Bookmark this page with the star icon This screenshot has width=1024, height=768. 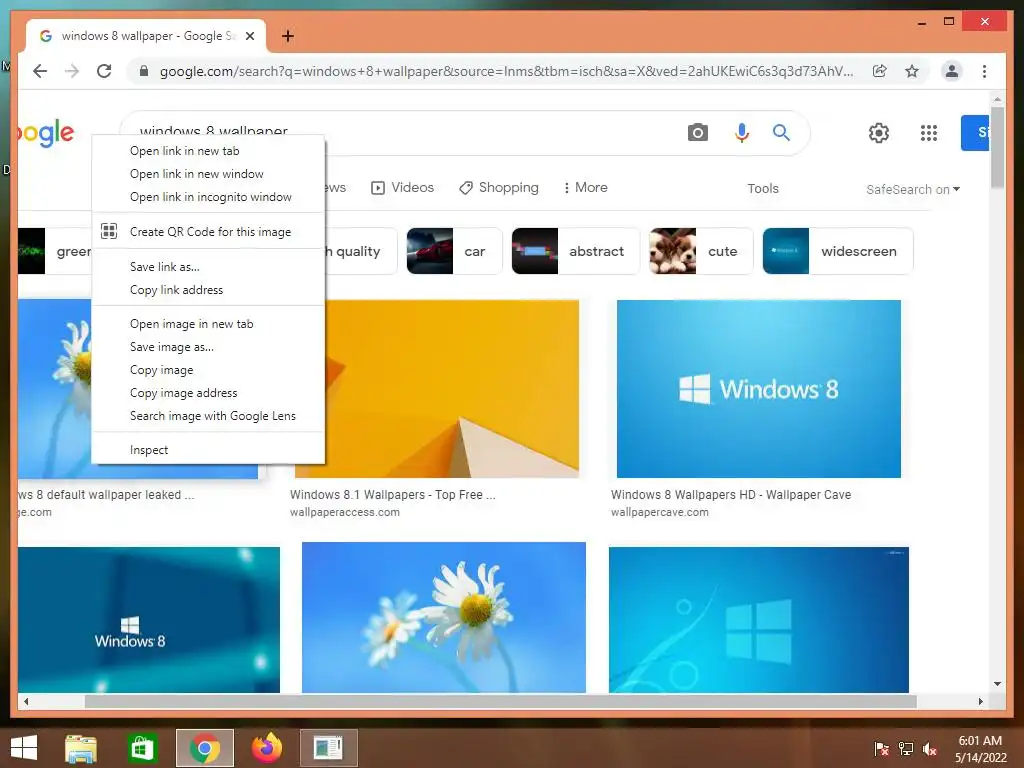[x=912, y=71]
